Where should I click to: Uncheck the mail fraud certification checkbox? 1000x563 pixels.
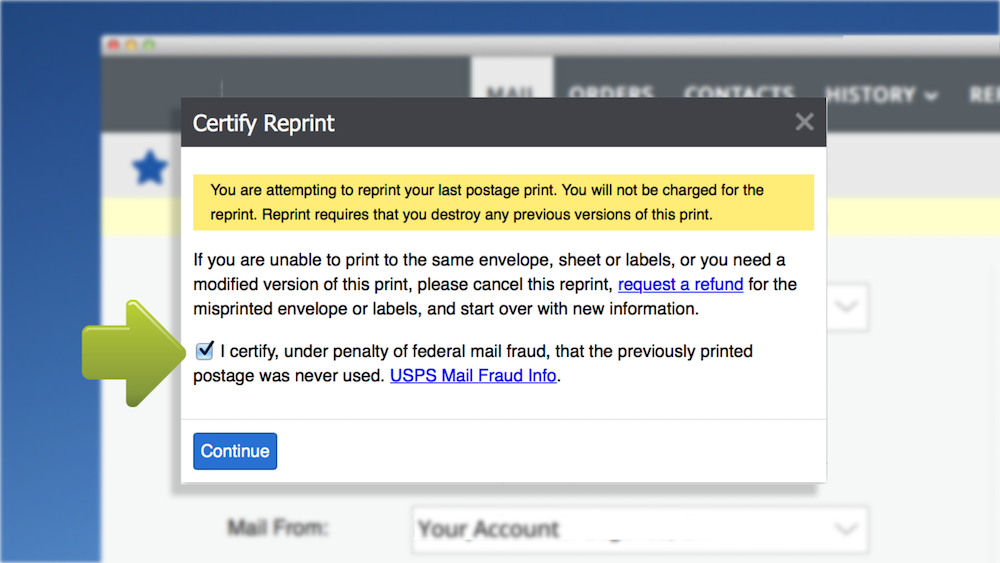(x=205, y=350)
